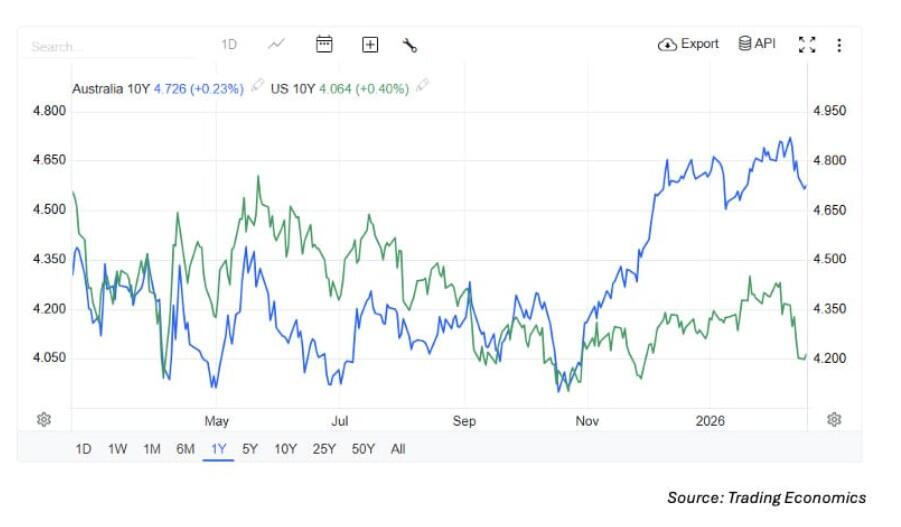Select the 10Y time range
This screenshot has width=901, height=527.
(285, 449)
